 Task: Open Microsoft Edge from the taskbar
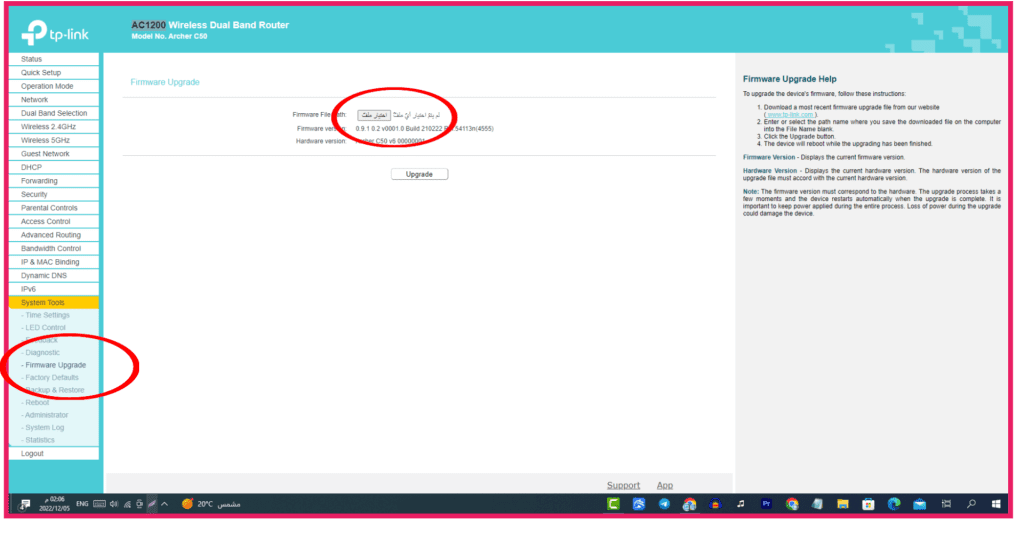893,504
